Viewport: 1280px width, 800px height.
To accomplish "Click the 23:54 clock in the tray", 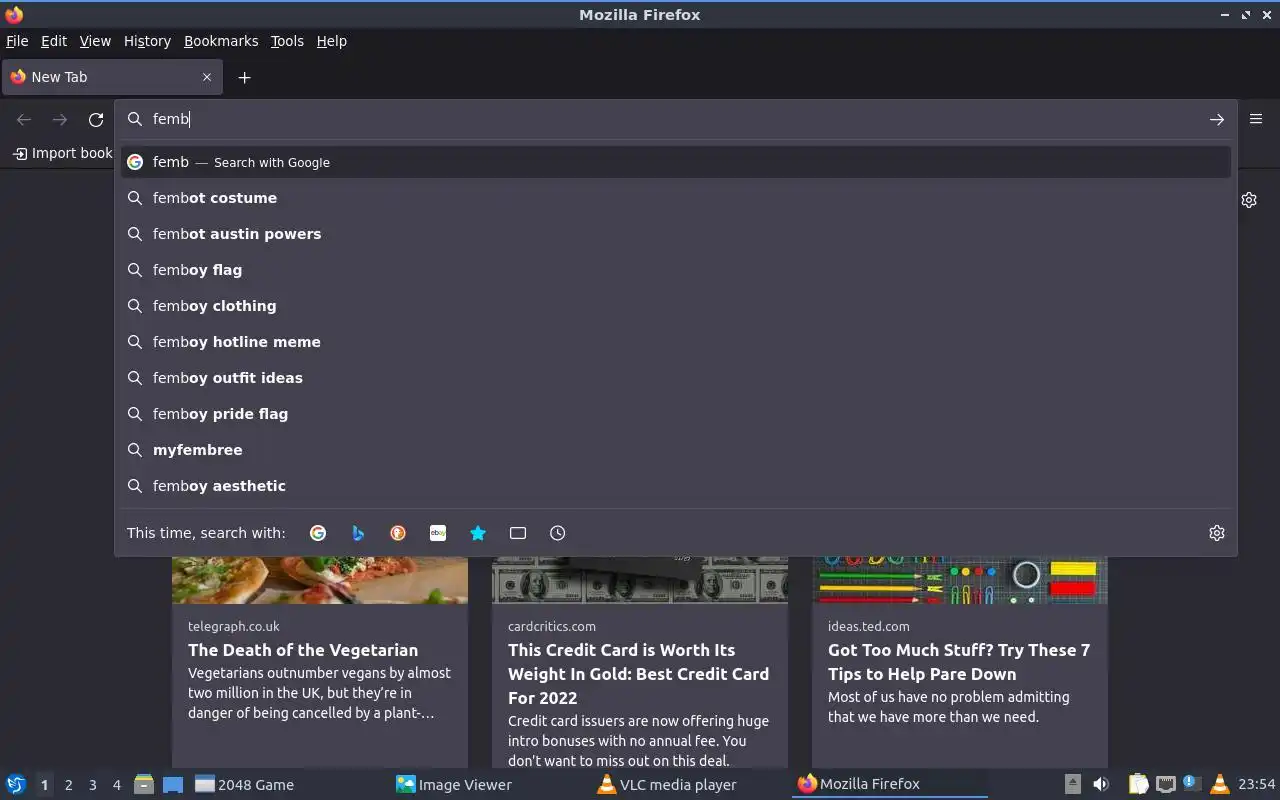I will pos(1256,784).
